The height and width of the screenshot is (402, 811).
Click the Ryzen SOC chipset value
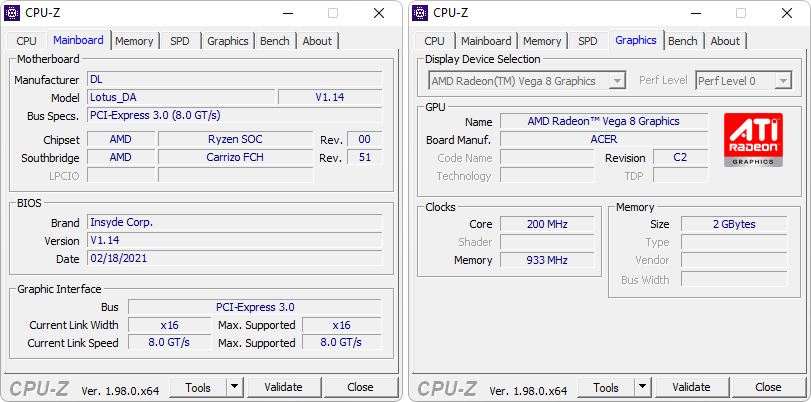(235, 139)
